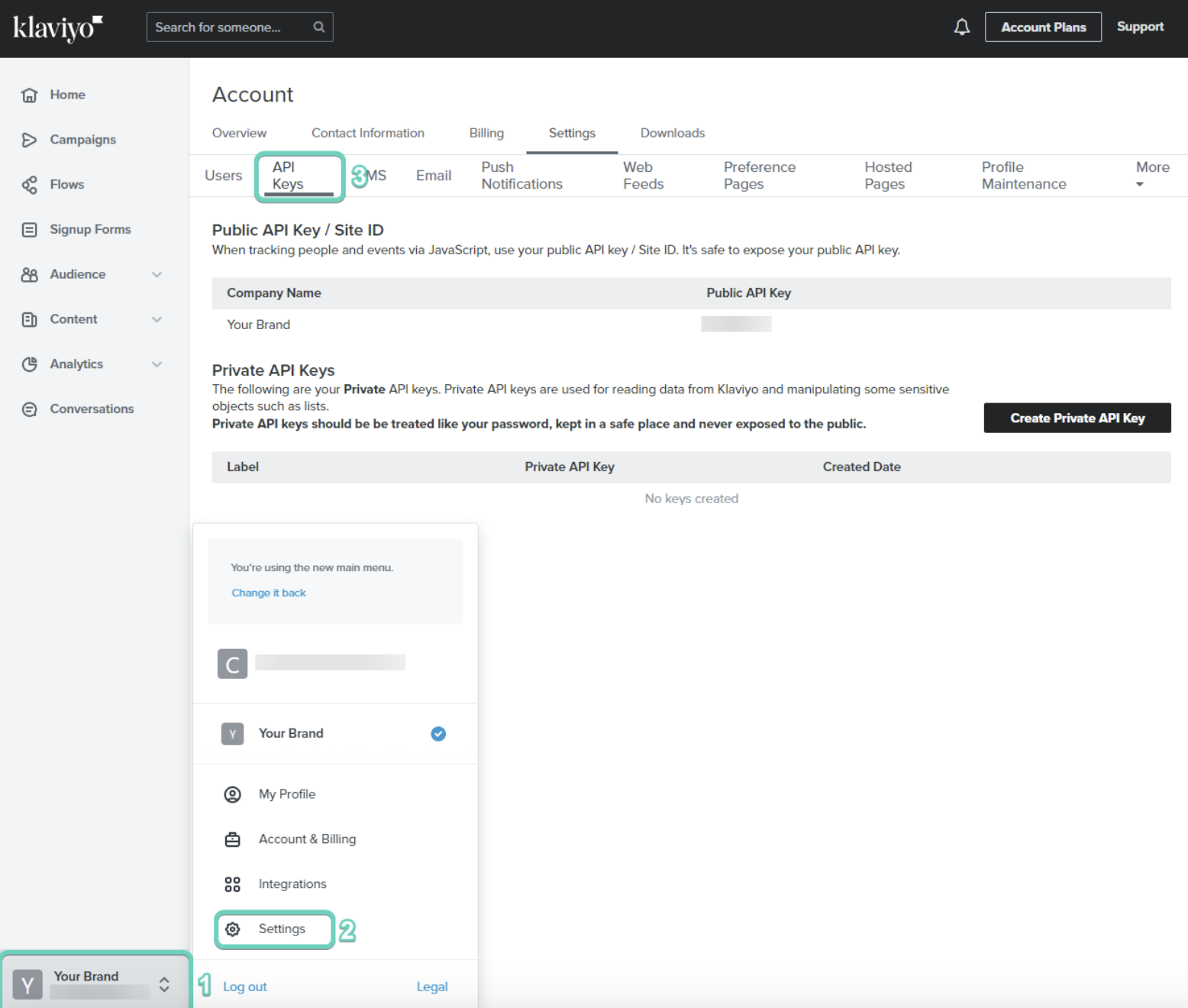1188x1008 pixels.
Task: Select the Settings account tab
Action: 572,133
